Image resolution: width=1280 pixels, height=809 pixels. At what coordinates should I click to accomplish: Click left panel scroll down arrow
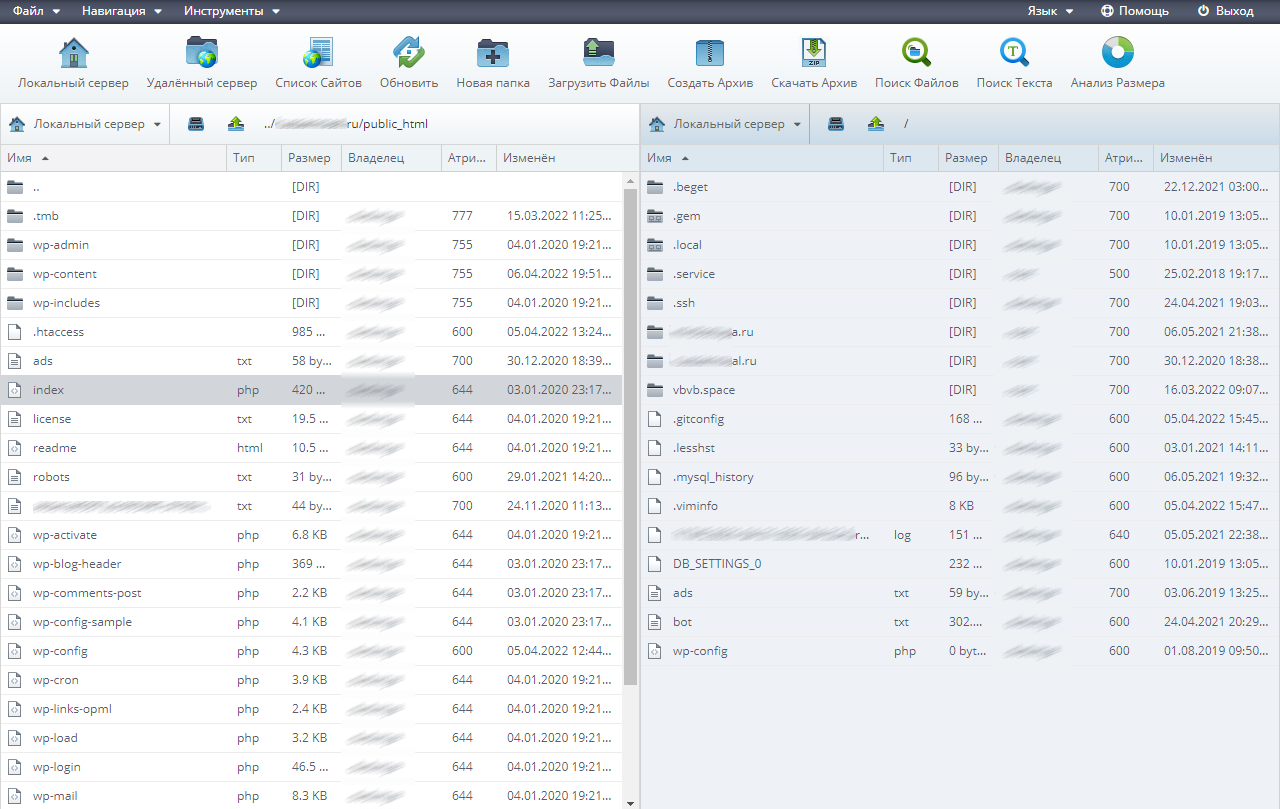click(x=630, y=802)
